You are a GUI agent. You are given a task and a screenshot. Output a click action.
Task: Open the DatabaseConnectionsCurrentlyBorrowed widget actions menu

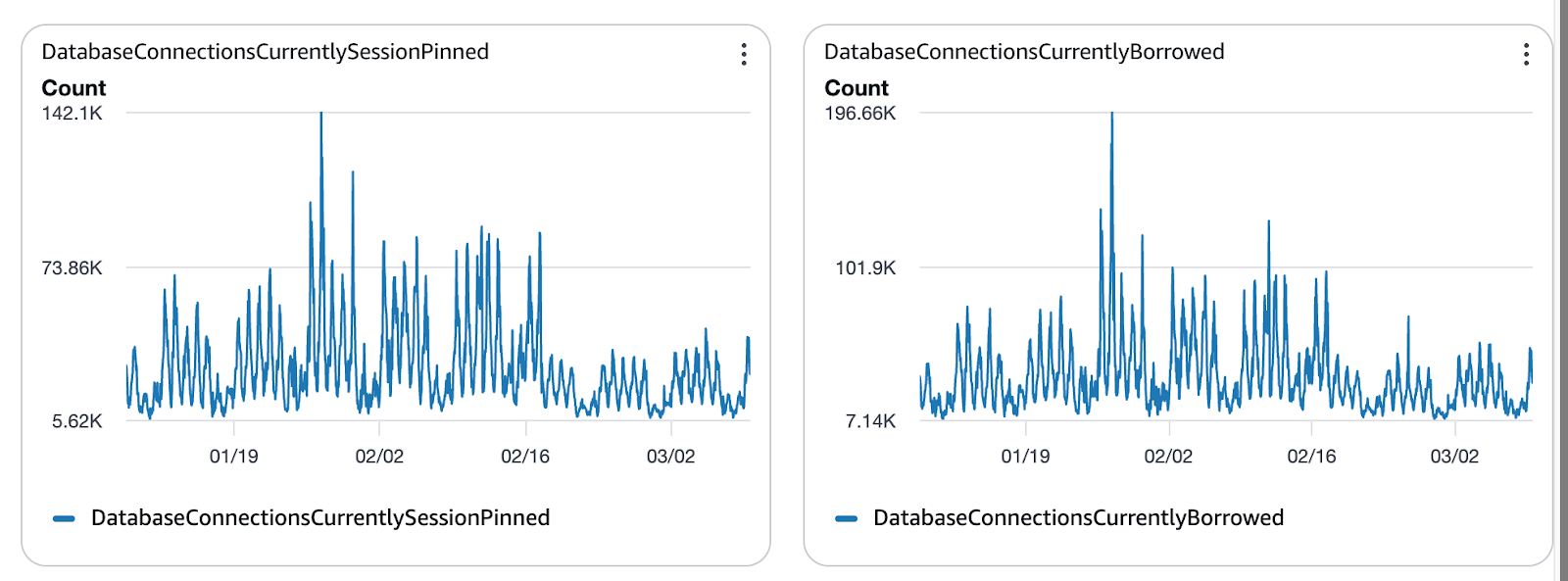point(1526,54)
